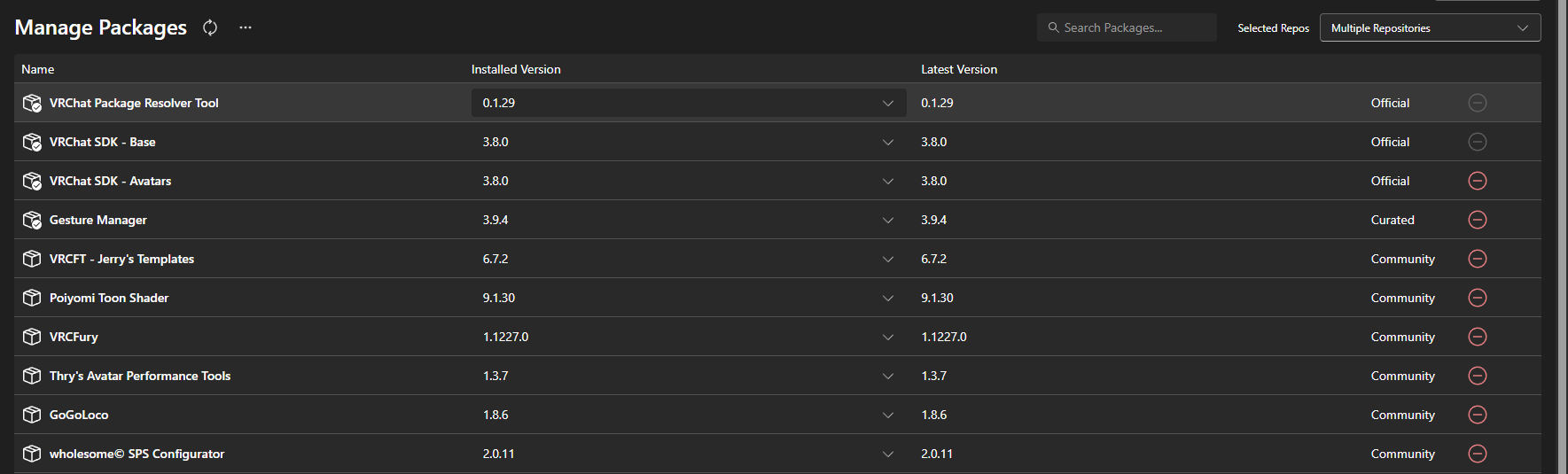This screenshot has width=1568, height=474.
Task: Click the Selected Repos label
Action: 1274,28
